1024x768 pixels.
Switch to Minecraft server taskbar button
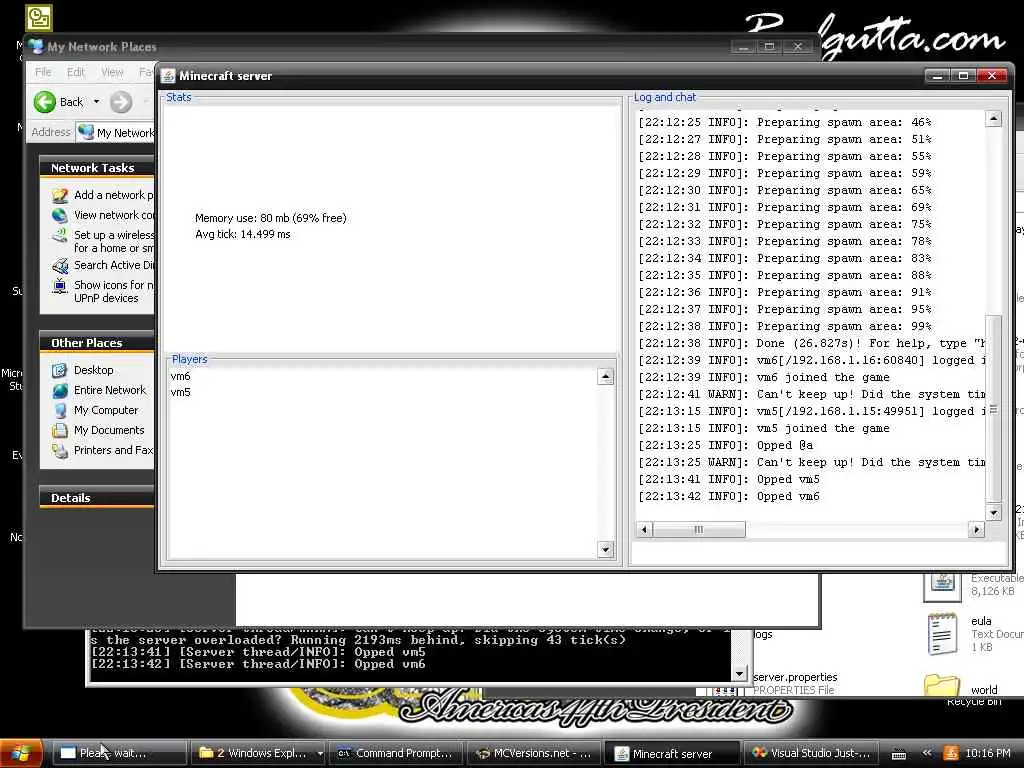click(x=673, y=753)
